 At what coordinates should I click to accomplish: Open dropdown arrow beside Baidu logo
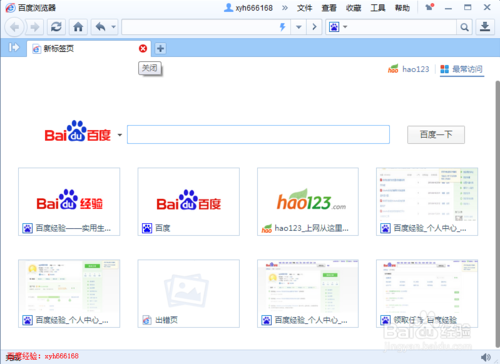click(120, 135)
